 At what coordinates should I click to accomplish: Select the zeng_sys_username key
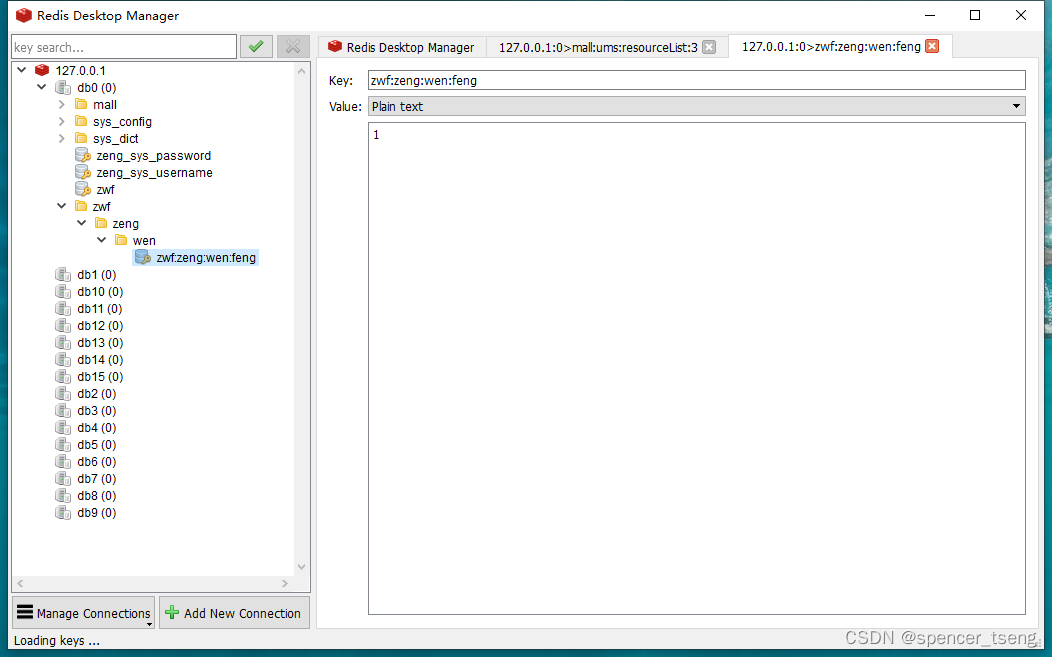(154, 172)
